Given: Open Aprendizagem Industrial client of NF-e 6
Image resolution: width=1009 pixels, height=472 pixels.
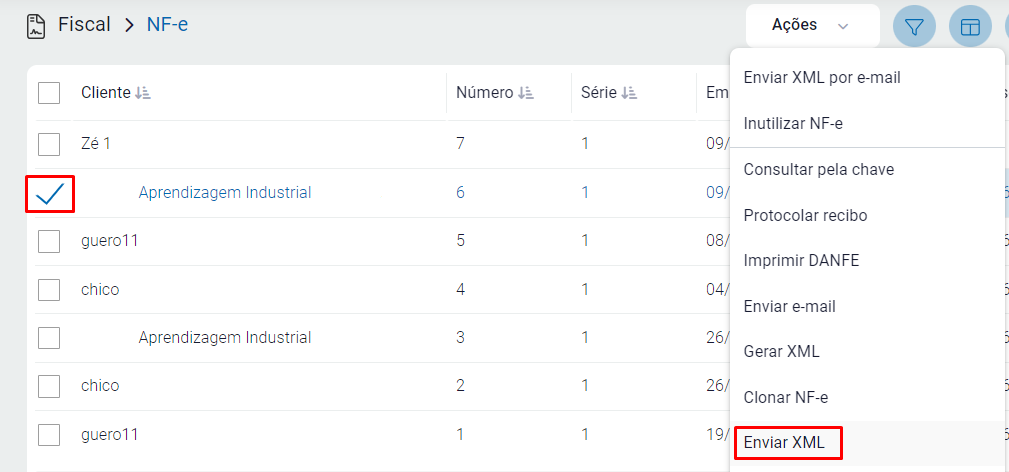Looking at the screenshot, I should pyautogui.click(x=225, y=193).
